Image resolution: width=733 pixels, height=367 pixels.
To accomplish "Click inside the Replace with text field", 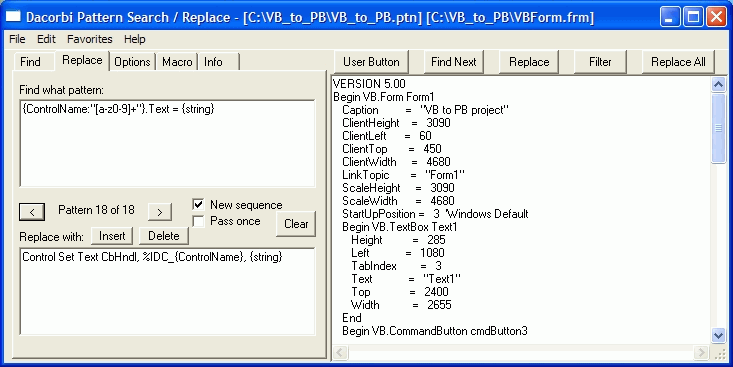I will [167, 291].
